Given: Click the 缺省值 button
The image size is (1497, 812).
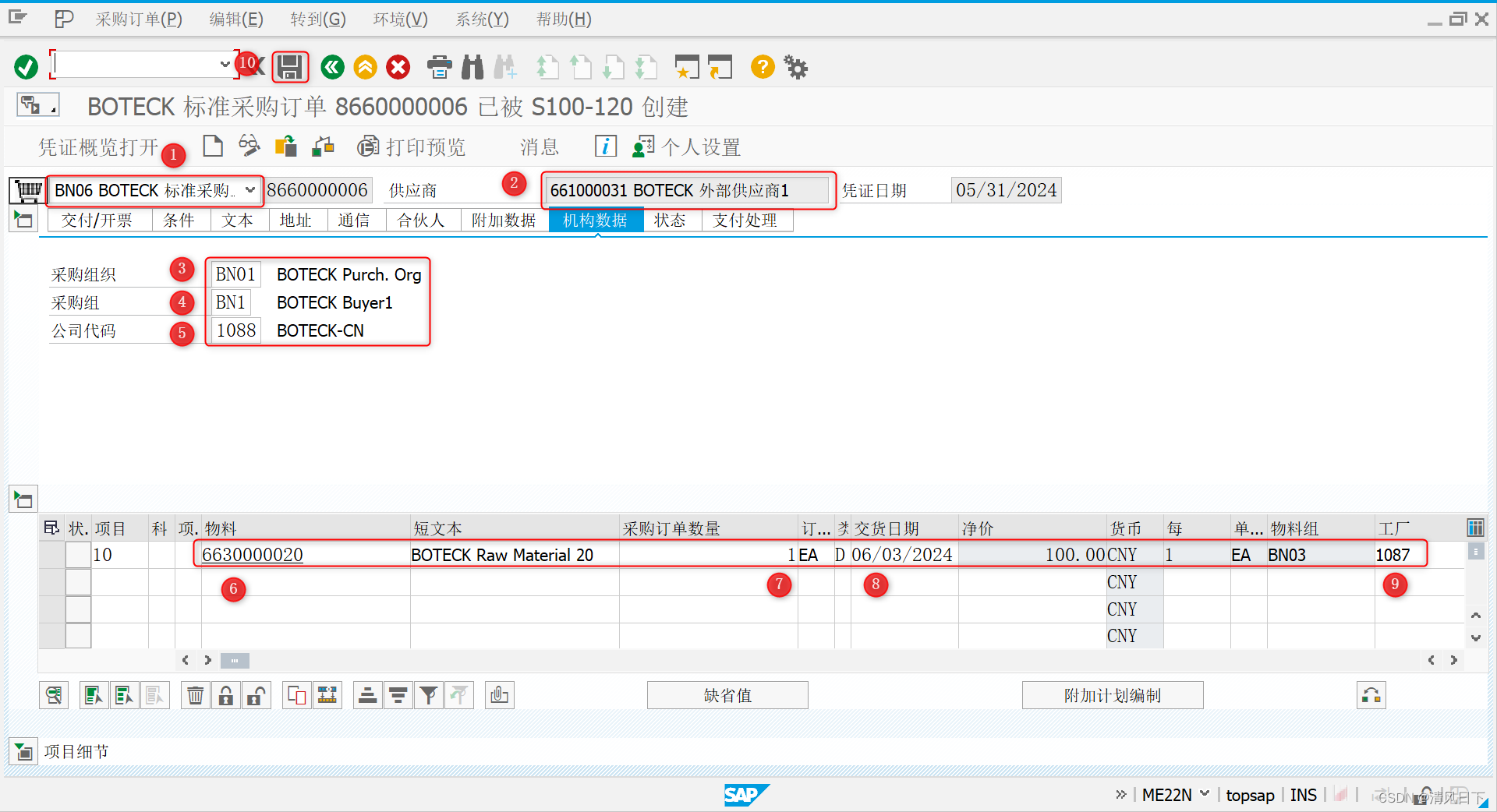Looking at the screenshot, I should click(x=727, y=695).
